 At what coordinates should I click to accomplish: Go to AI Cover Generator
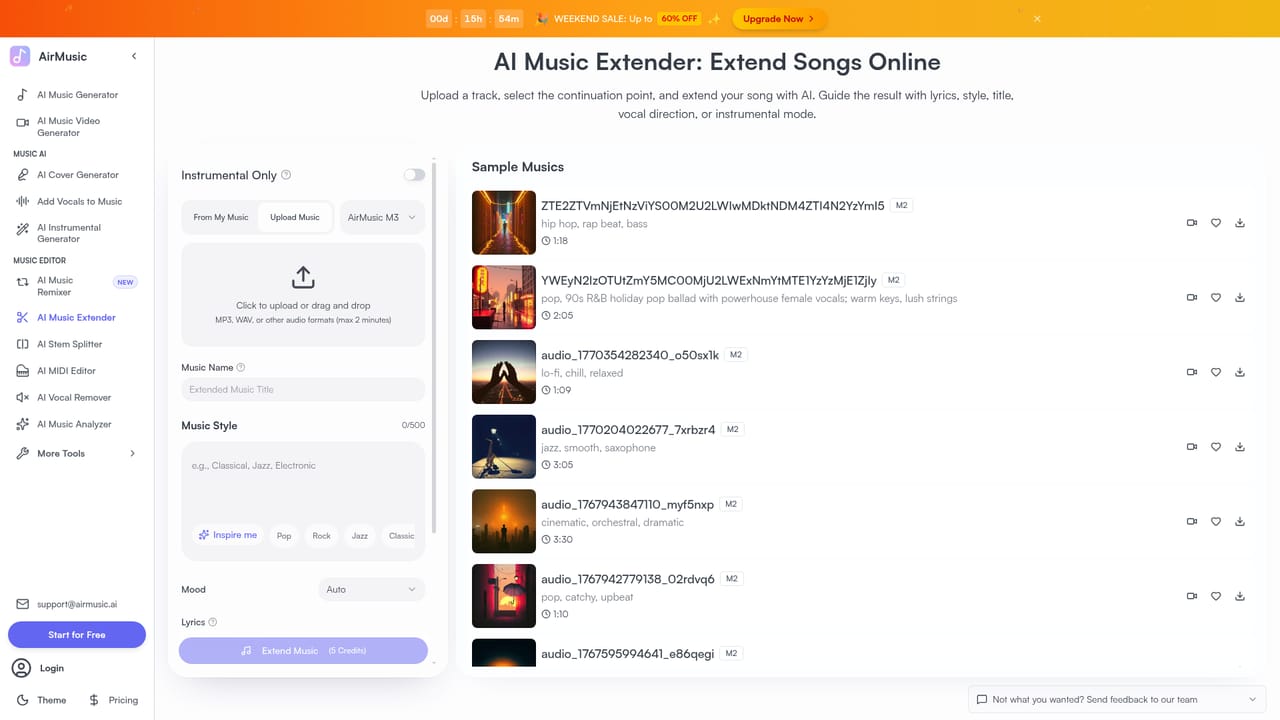pyautogui.click(x=76, y=175)
